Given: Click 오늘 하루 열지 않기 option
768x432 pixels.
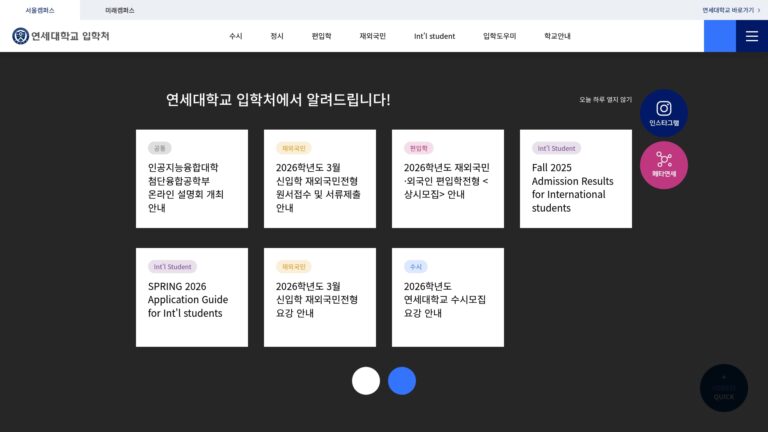Looking at the screenshot, I should 605,99.
